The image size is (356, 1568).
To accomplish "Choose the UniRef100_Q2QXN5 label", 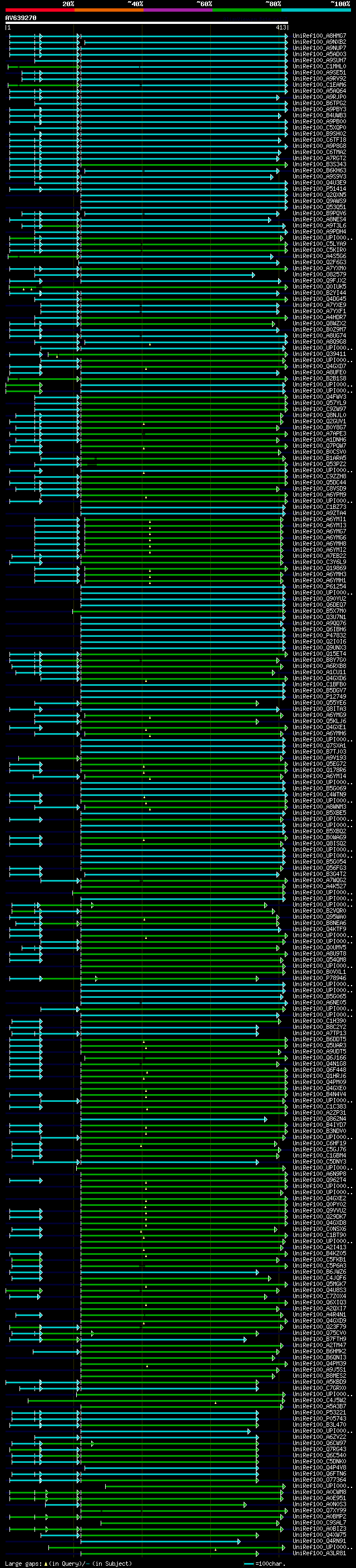I will [x=319, y=195].
